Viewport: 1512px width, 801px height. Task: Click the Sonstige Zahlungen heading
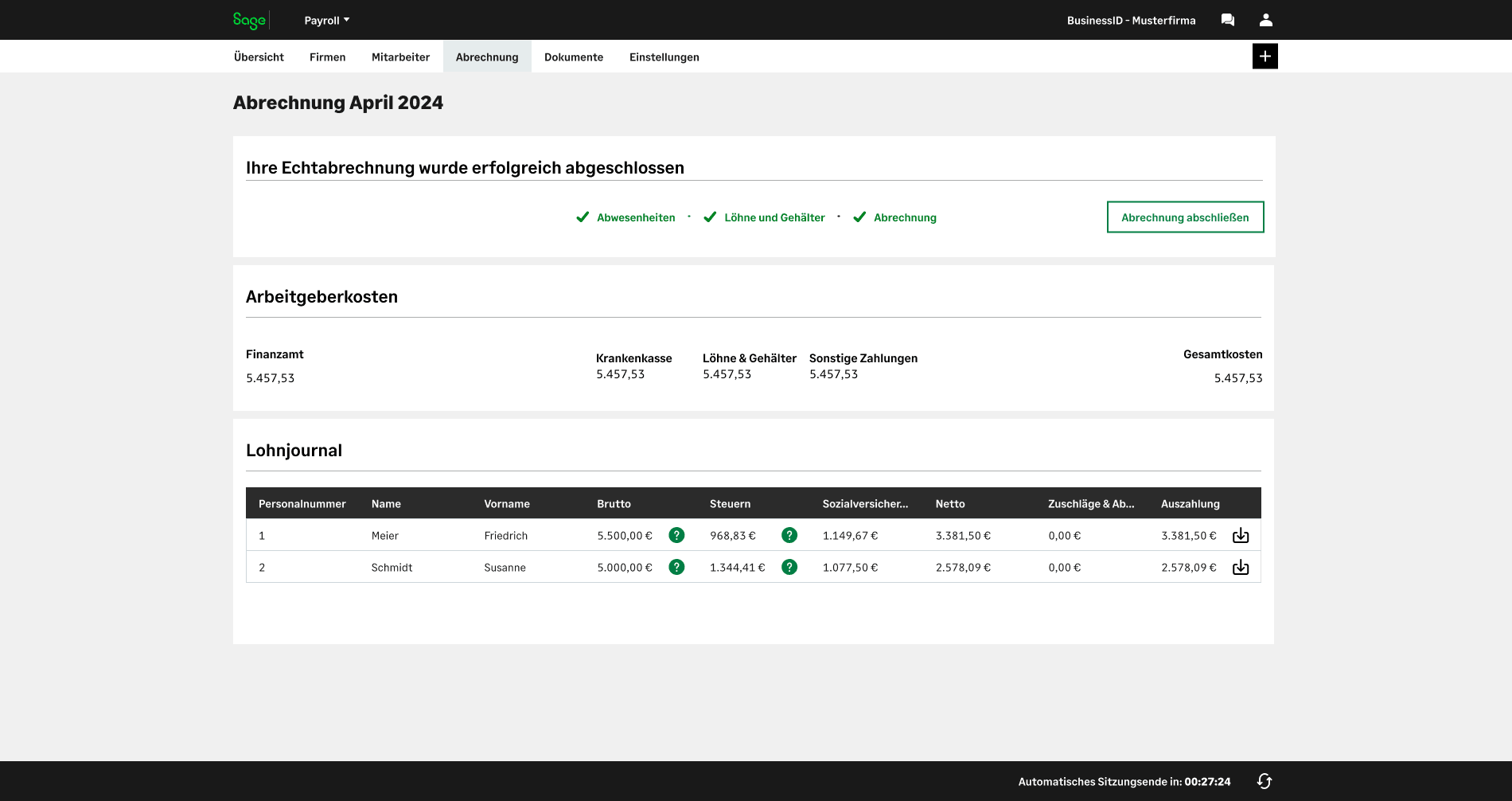click(x=863, y=358)
